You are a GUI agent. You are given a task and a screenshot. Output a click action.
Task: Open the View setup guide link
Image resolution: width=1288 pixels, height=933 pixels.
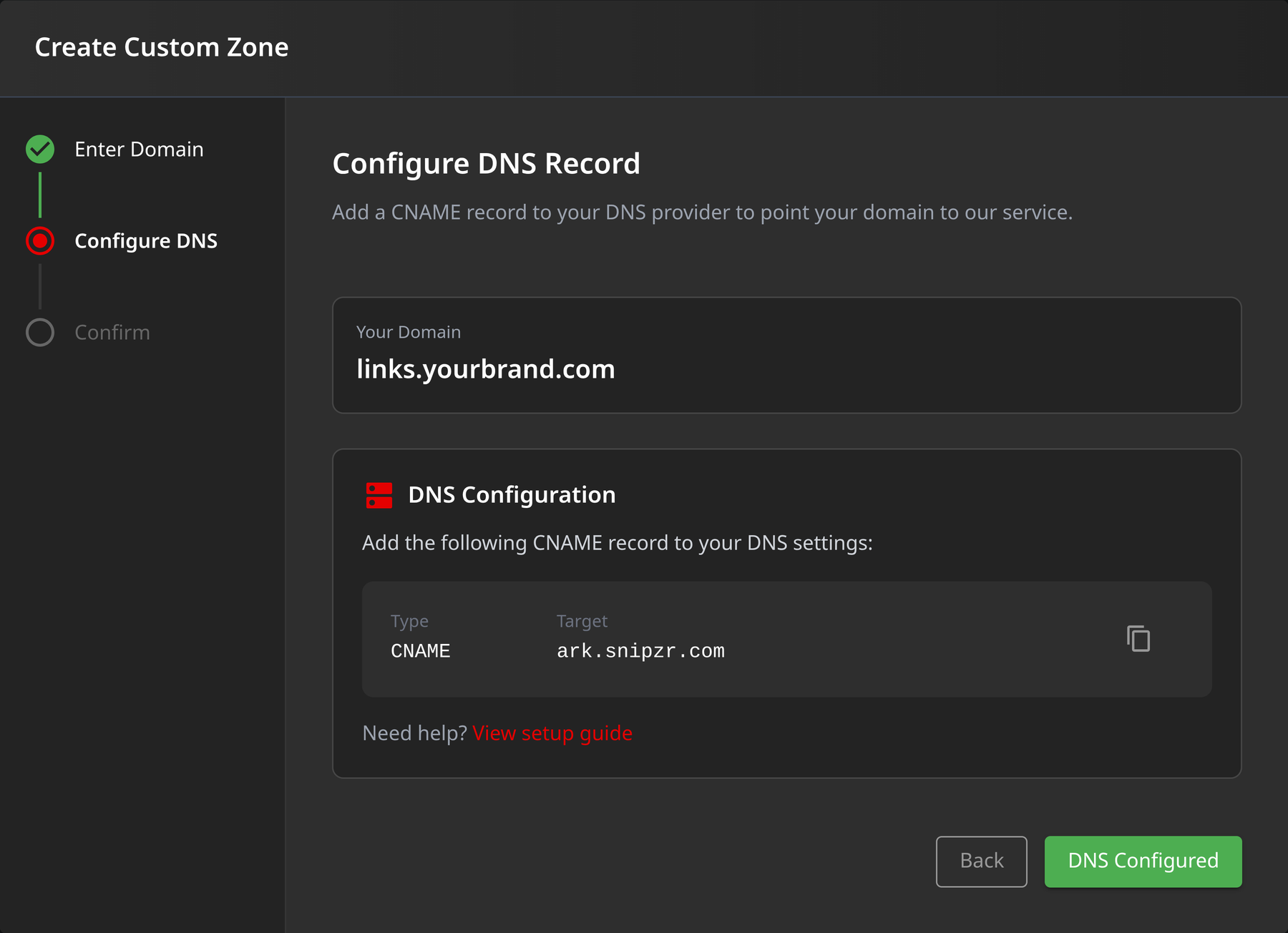(552, 733)
